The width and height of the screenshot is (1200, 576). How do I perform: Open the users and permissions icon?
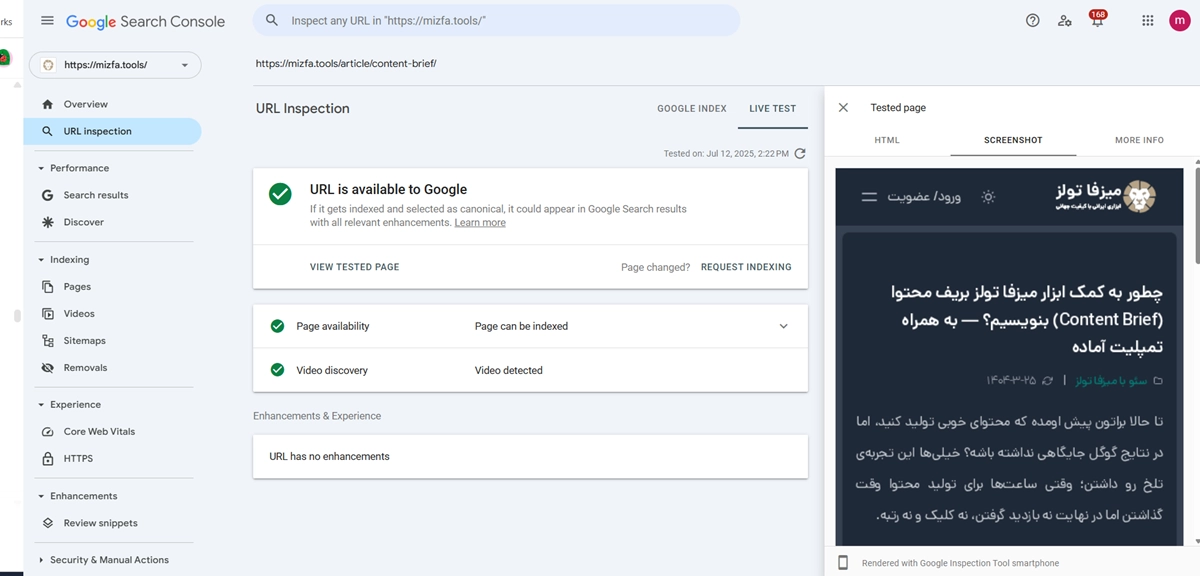(1065, 21)
